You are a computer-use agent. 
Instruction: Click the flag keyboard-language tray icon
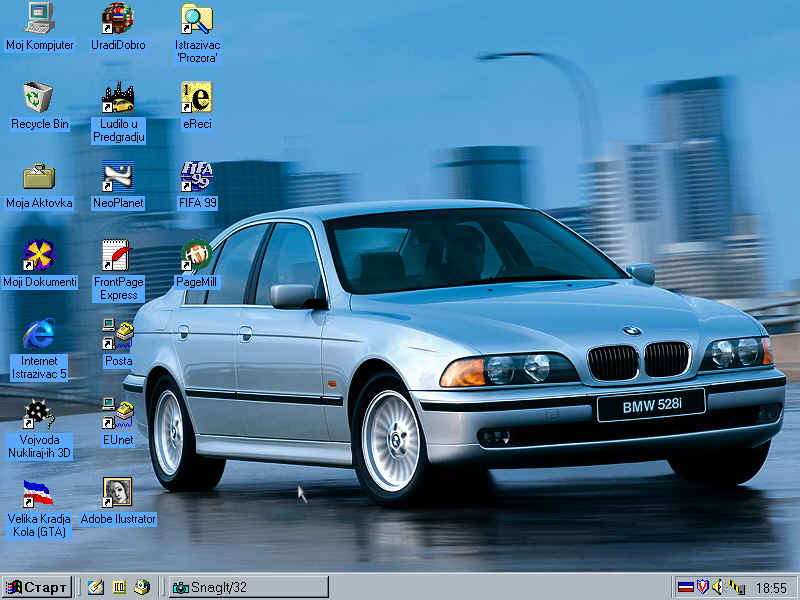click(x=686, y=587)
